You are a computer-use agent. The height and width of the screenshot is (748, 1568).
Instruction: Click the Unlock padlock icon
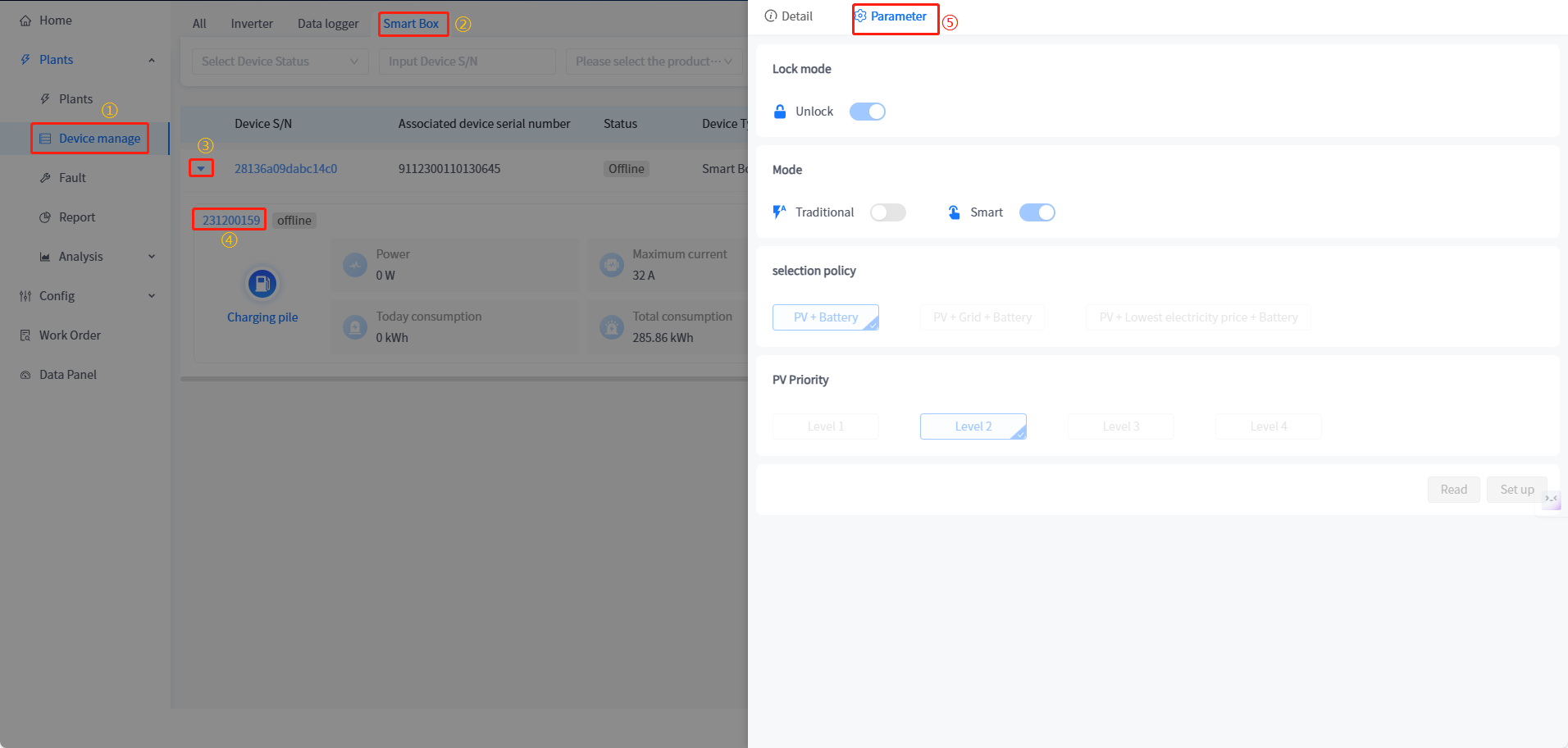pyautogui.click(x=780, y=112)
